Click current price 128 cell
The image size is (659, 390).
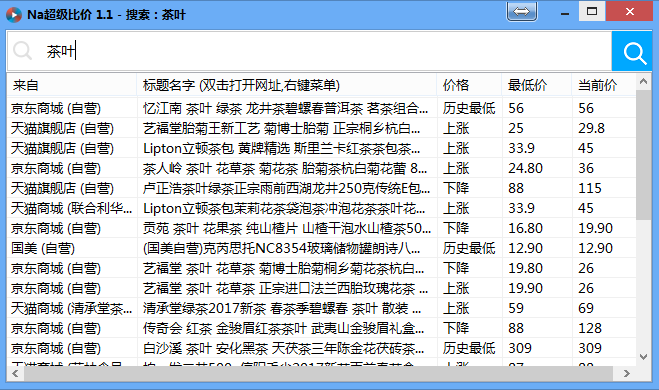click(x=590, y=328)
